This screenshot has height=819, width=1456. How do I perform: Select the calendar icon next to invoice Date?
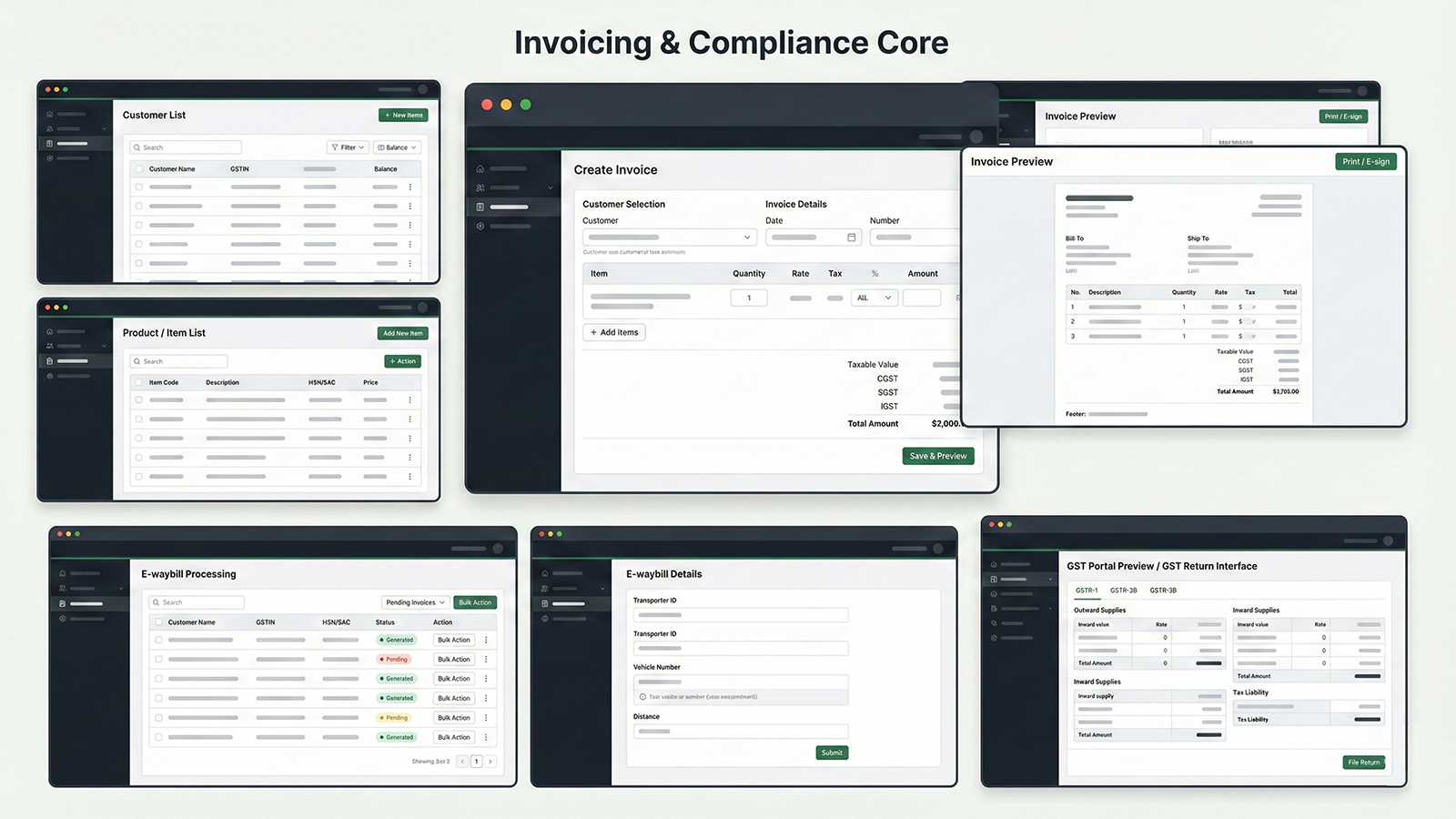point(850,237)
